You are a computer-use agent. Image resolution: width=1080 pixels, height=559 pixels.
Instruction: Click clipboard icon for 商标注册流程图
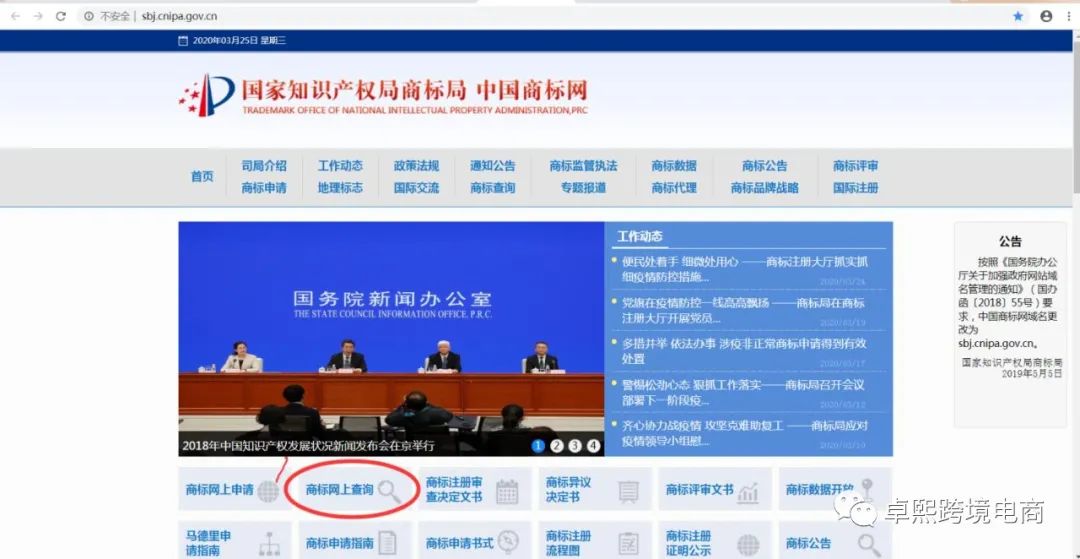(x=628, y=544)
